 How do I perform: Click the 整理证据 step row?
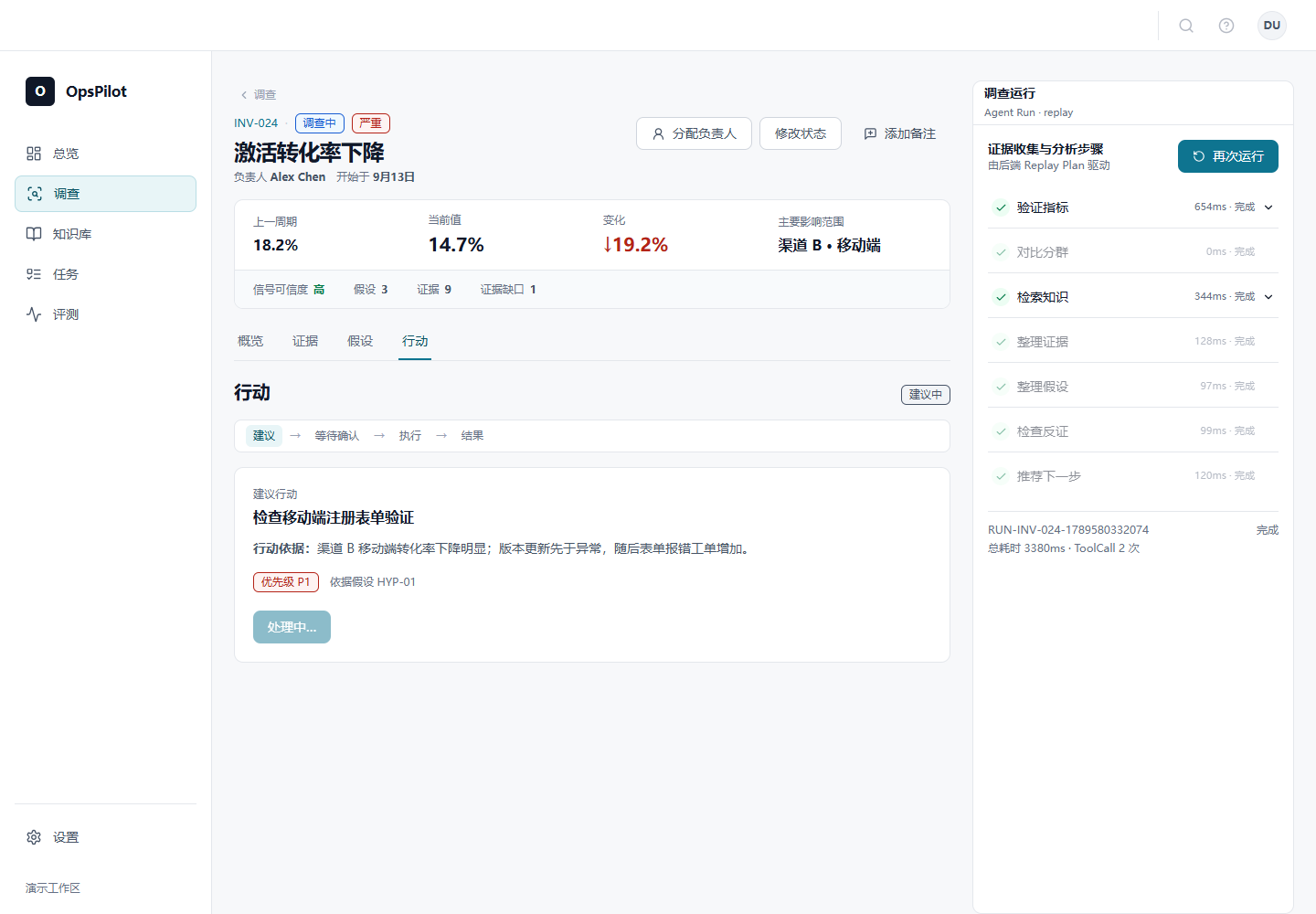1133,342
